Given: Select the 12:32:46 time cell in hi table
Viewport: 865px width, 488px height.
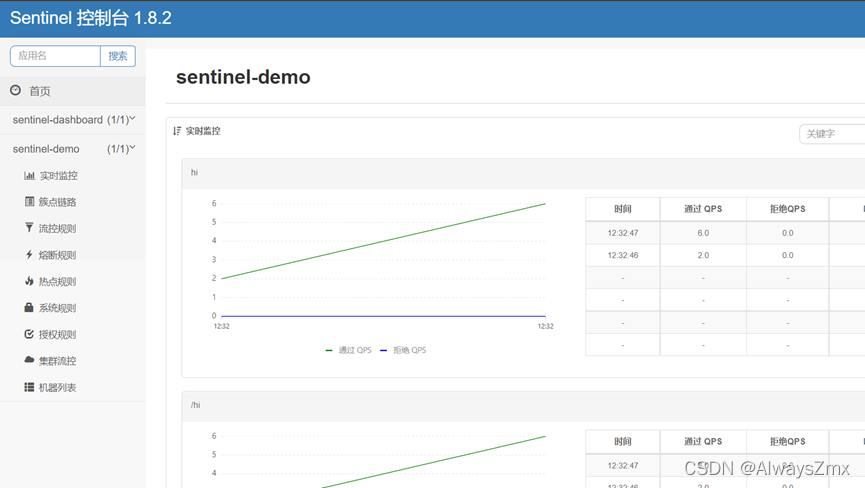Looking at the screenshot, I should pyautogui.click(x=622, y=255).
